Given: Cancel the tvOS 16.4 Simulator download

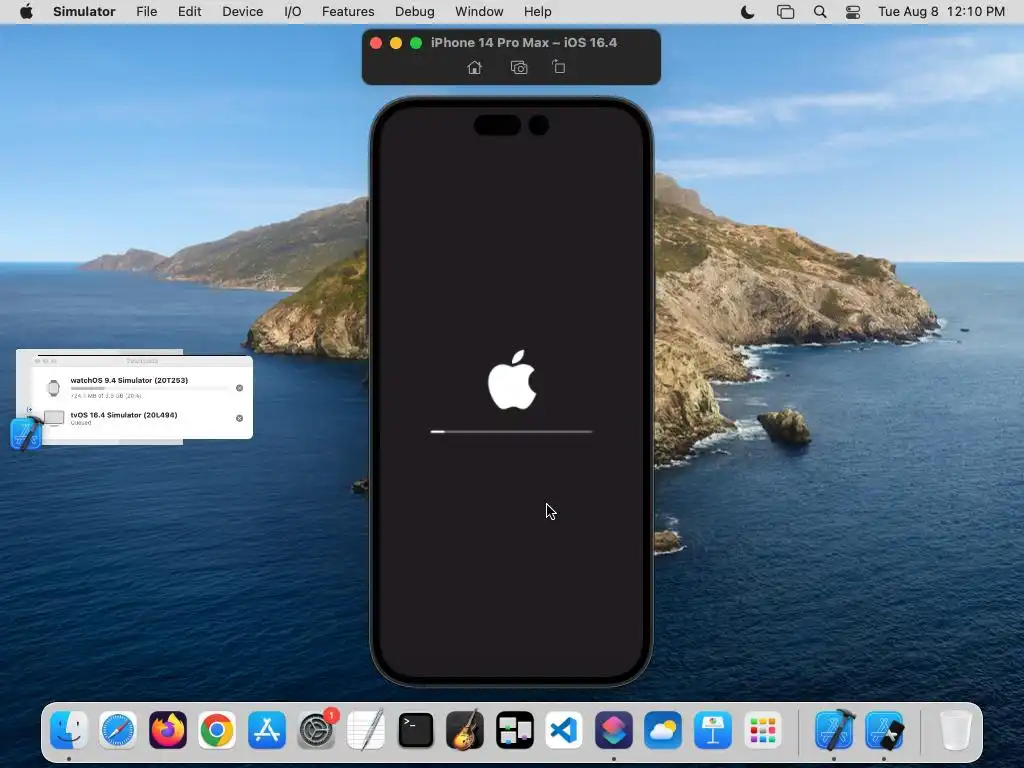Looking at the screenshot, I should pos(240,418).
